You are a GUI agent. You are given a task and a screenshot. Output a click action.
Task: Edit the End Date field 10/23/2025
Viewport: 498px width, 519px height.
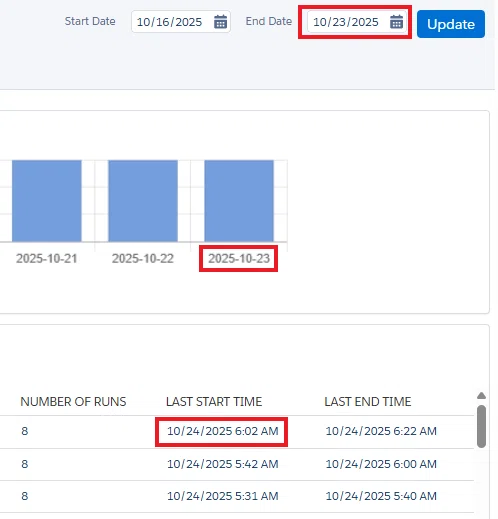click(x=357, y=22)
